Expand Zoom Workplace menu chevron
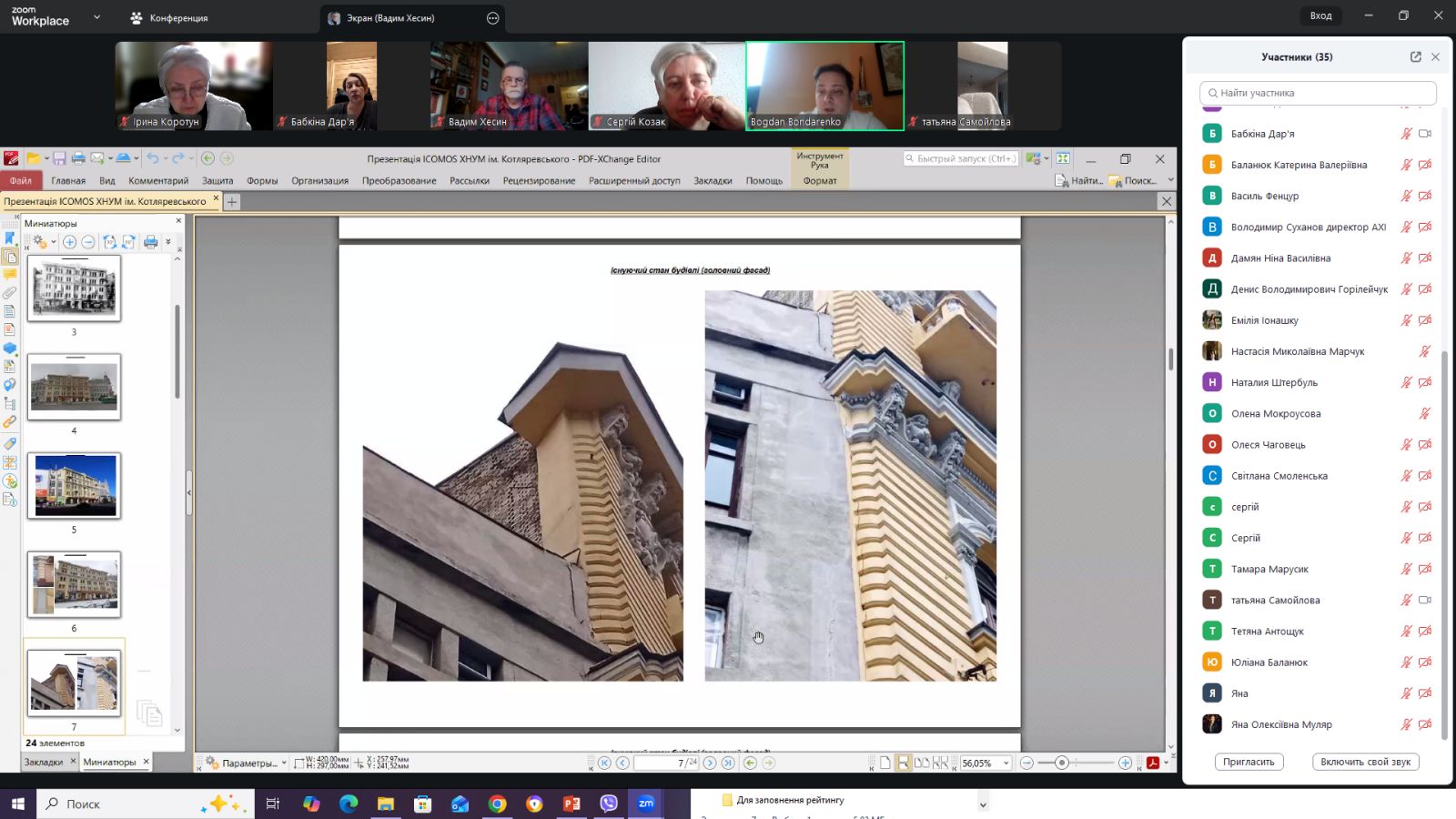Screen dimensions: 1456x819 96,17
